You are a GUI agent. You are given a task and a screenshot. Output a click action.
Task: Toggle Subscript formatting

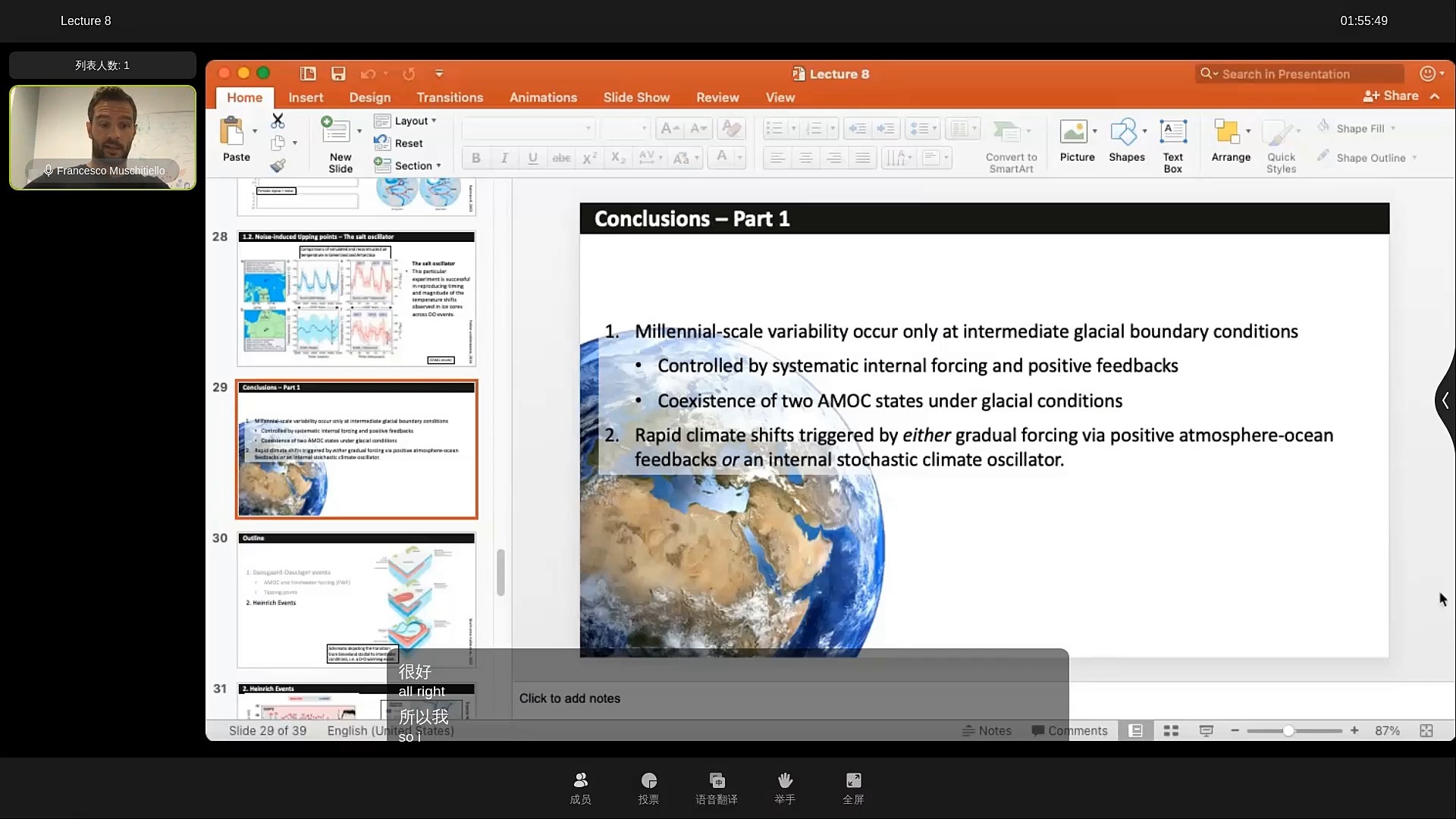(618, 158)
